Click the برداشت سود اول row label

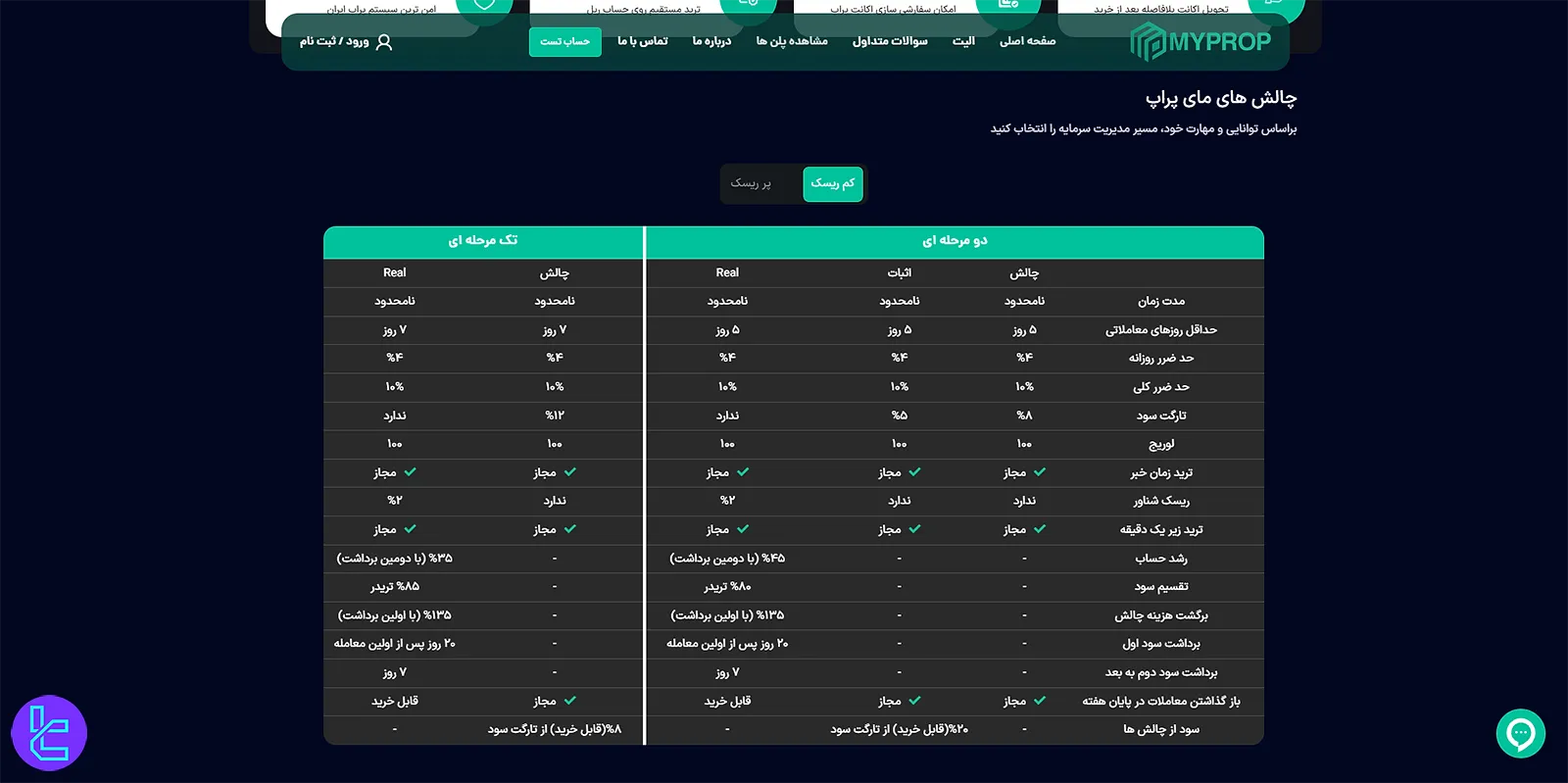[1161, 644]
